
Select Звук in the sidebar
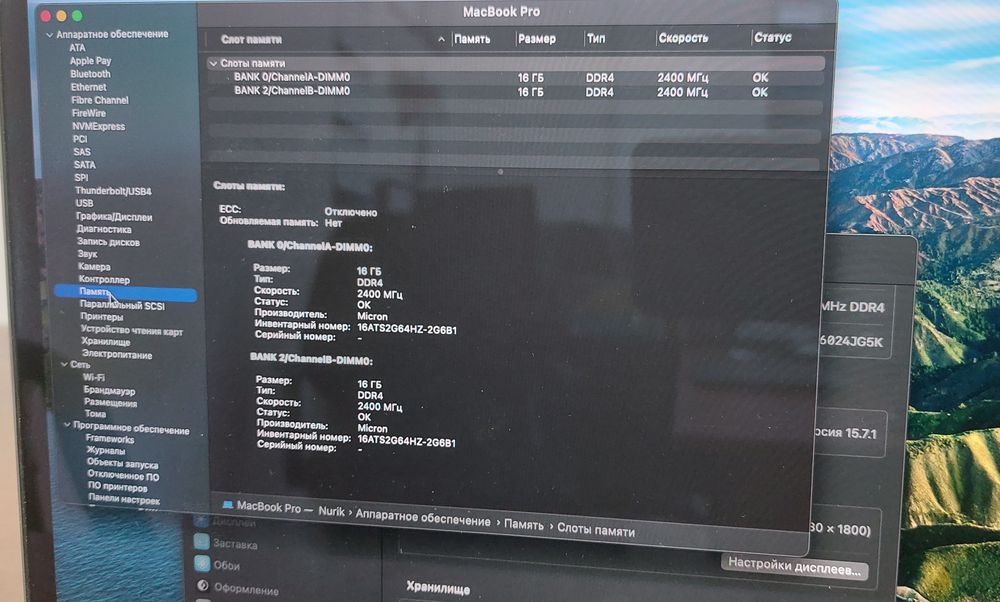click(87, 254)
